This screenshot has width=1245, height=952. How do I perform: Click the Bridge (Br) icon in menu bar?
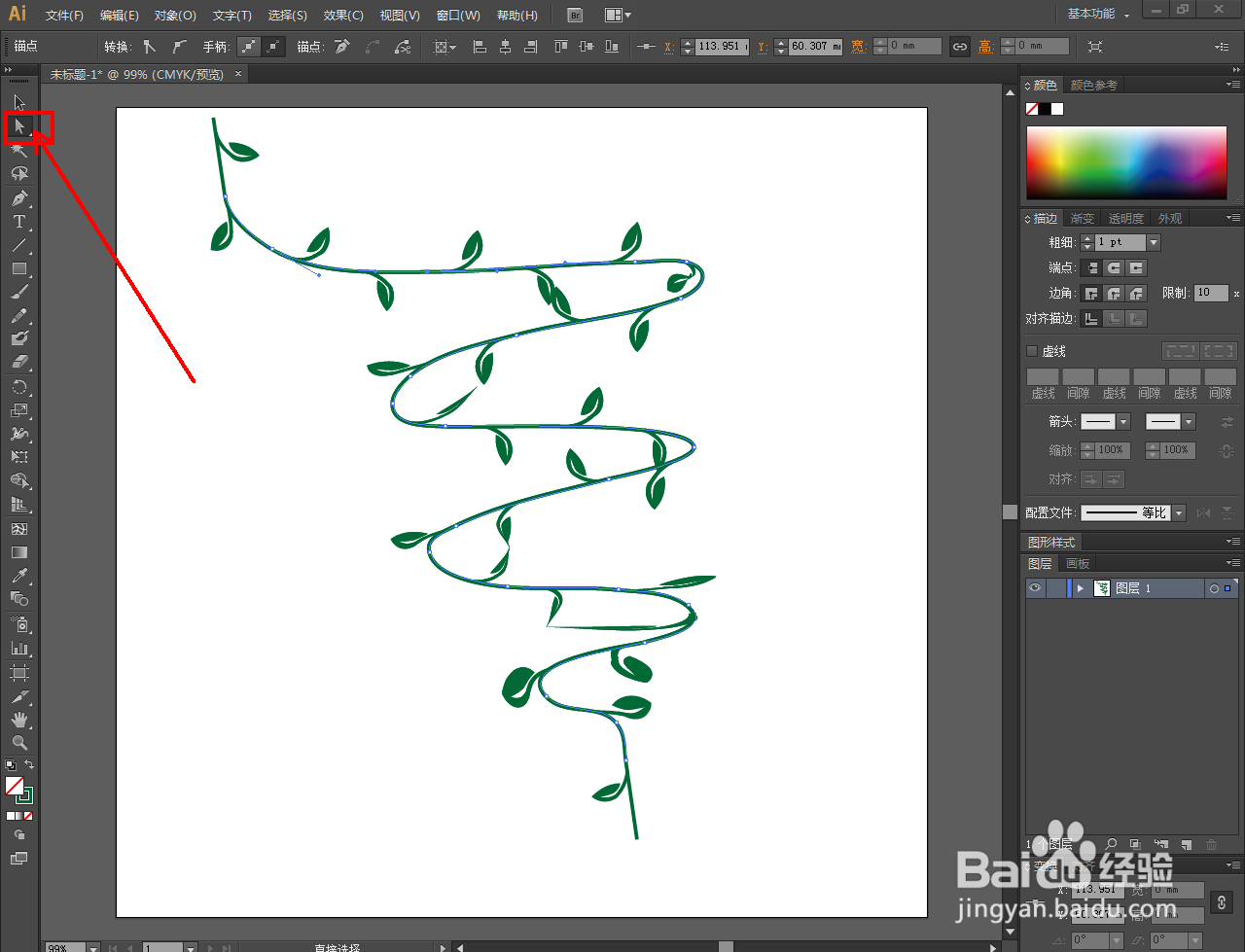pos(575,15)
